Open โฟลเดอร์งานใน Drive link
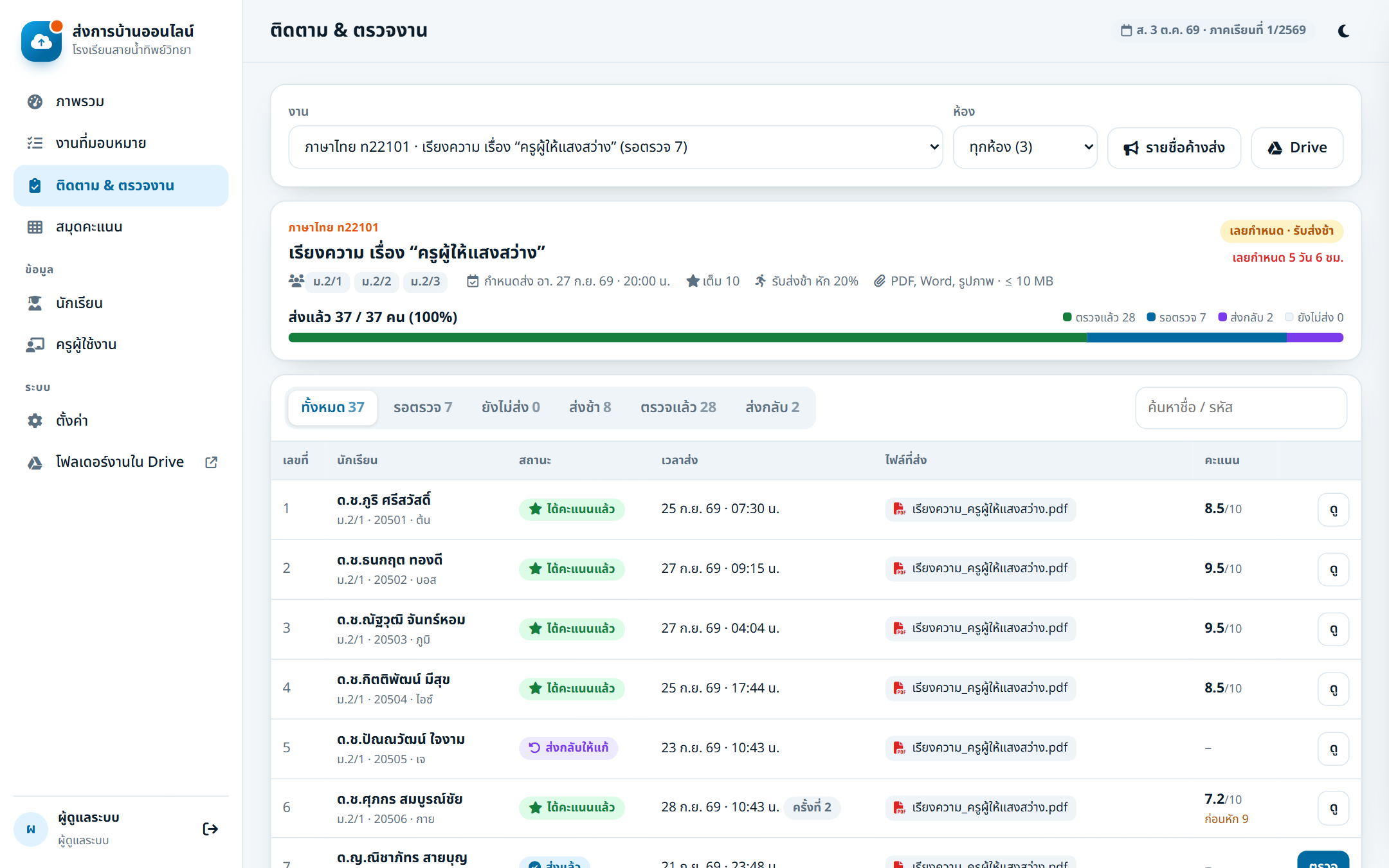The image size is (1389, 868). [x=121, y=462]
